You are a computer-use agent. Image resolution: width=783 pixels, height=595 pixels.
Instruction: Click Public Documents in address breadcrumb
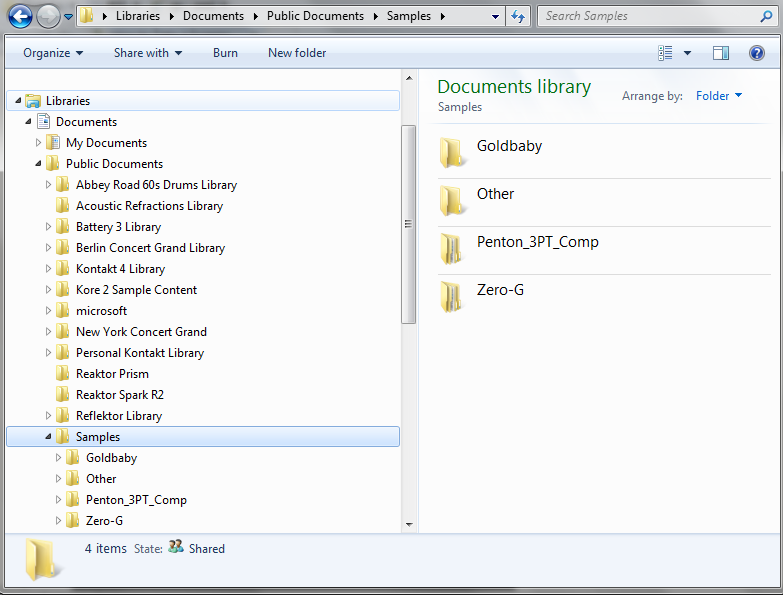(x=315, y=16)
